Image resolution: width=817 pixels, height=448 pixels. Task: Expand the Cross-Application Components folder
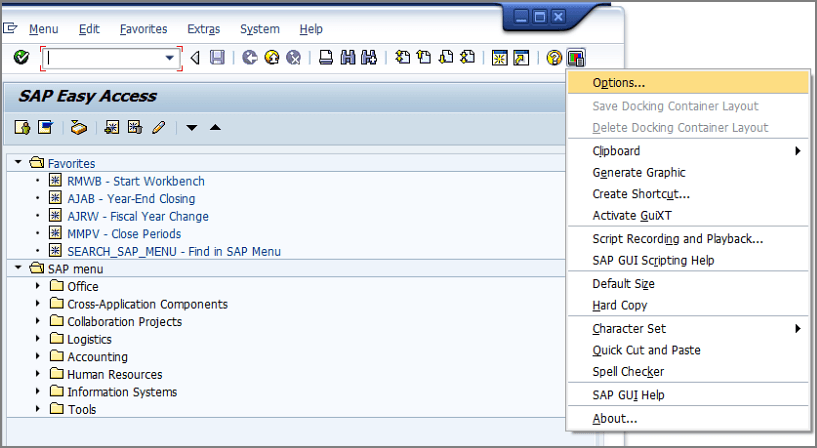(38, 303)
